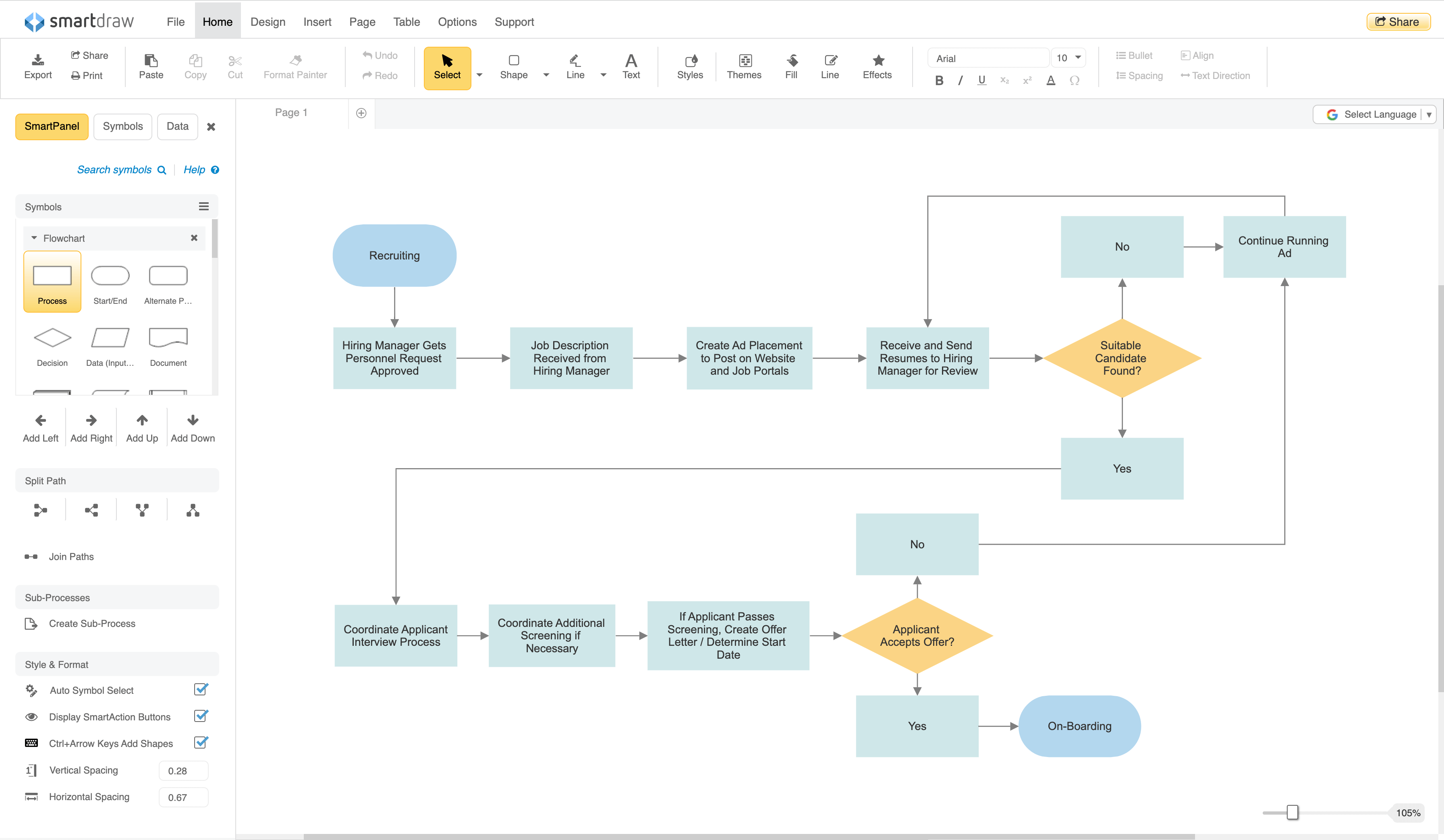The width and height of the screenshot is (1444, 840).
Task: Open the Insert tab
Action: [317, 22]
